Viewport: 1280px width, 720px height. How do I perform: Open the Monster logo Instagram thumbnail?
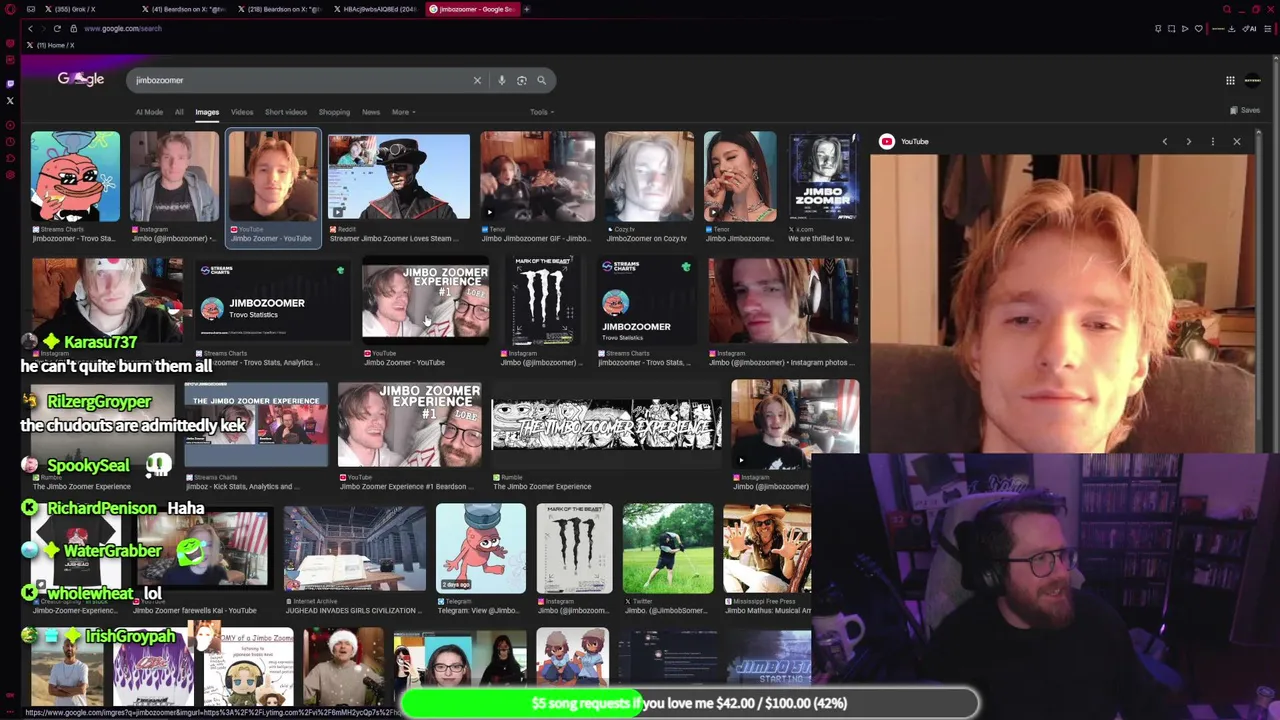[x=543, y=300]
